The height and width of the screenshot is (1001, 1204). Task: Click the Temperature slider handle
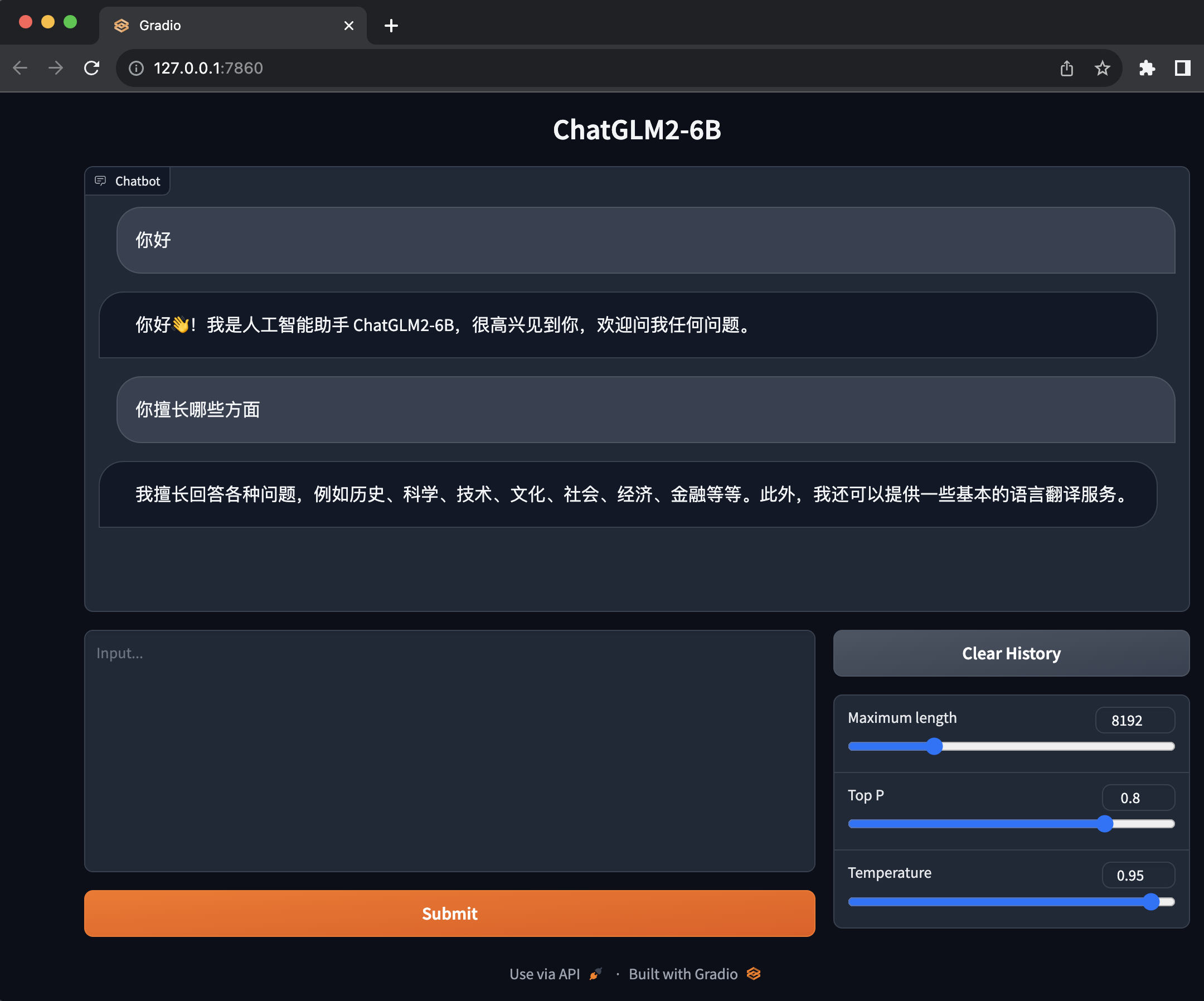(1150, 901)
